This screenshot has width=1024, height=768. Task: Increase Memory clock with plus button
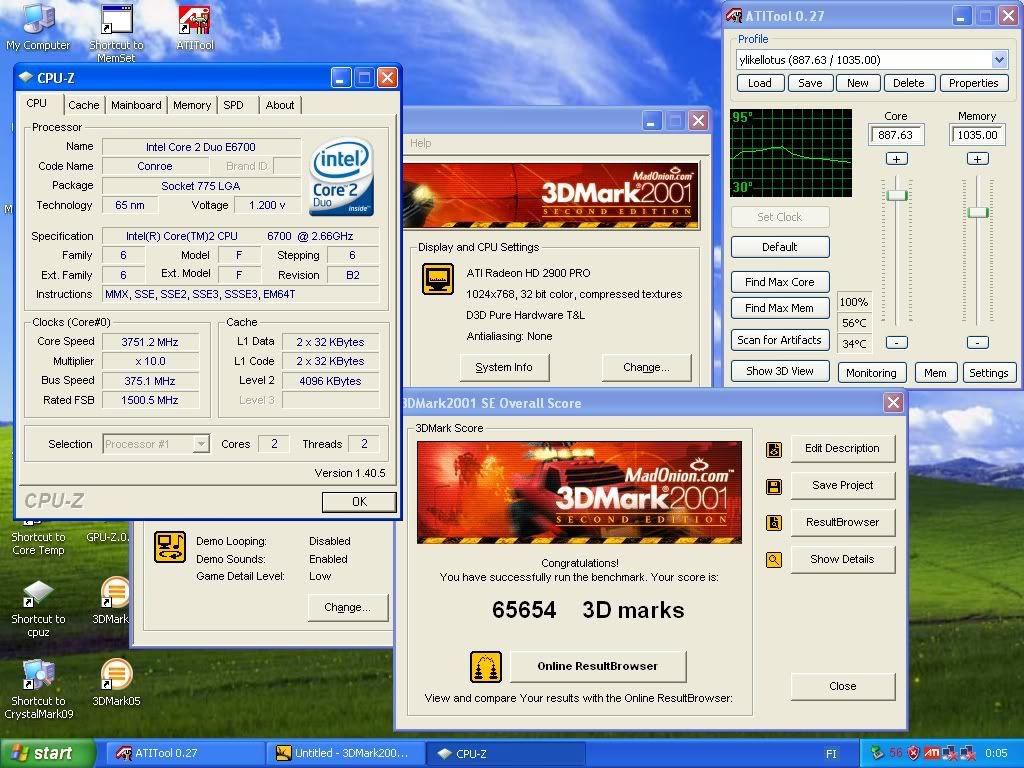coord(978,159)
